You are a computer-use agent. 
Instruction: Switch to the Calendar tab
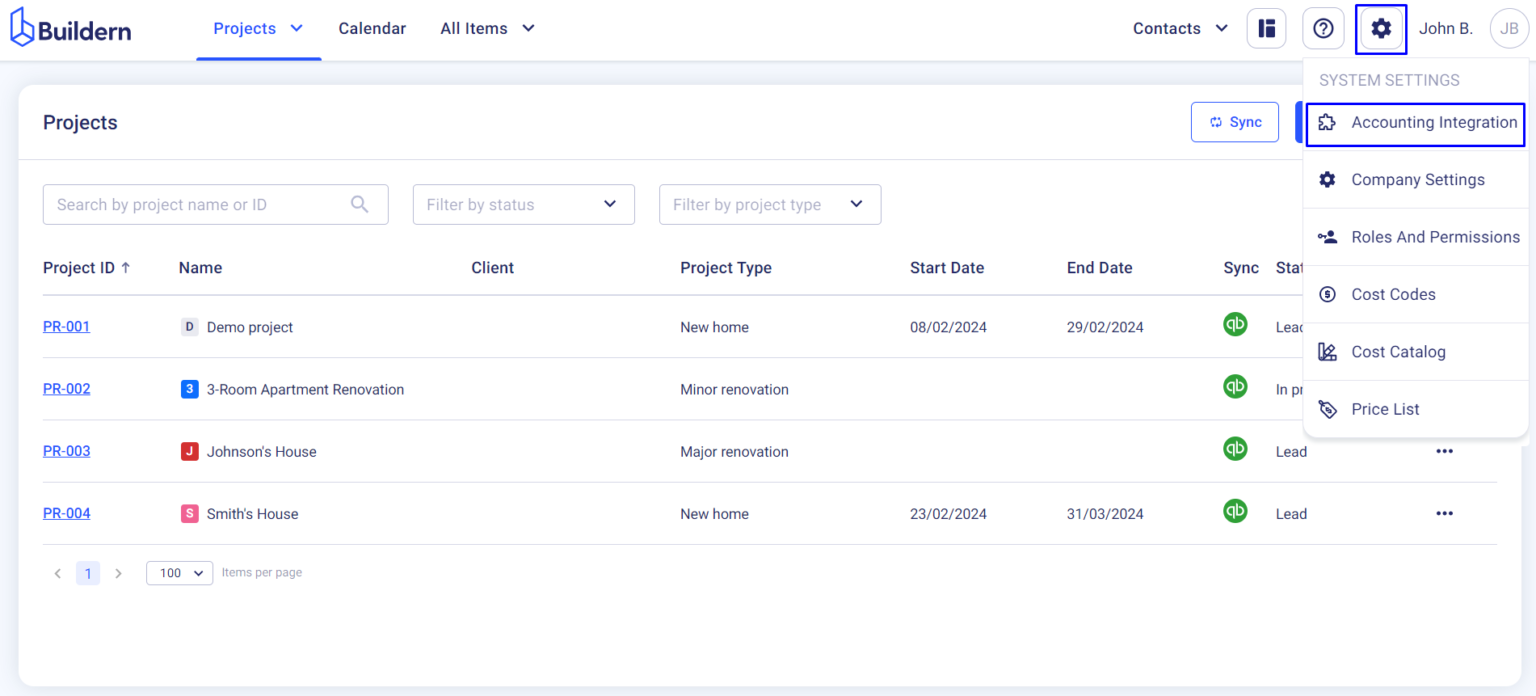click(372, 28)
